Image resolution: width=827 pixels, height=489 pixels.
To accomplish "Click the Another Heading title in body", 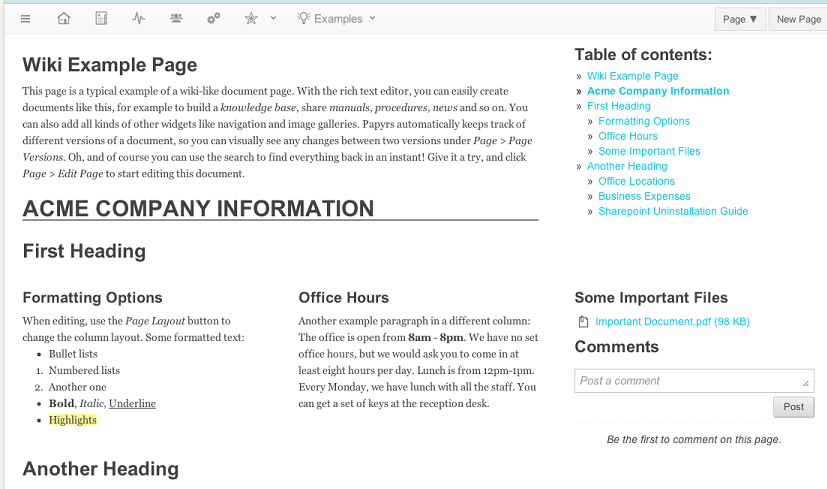I will tap(101, 469).
